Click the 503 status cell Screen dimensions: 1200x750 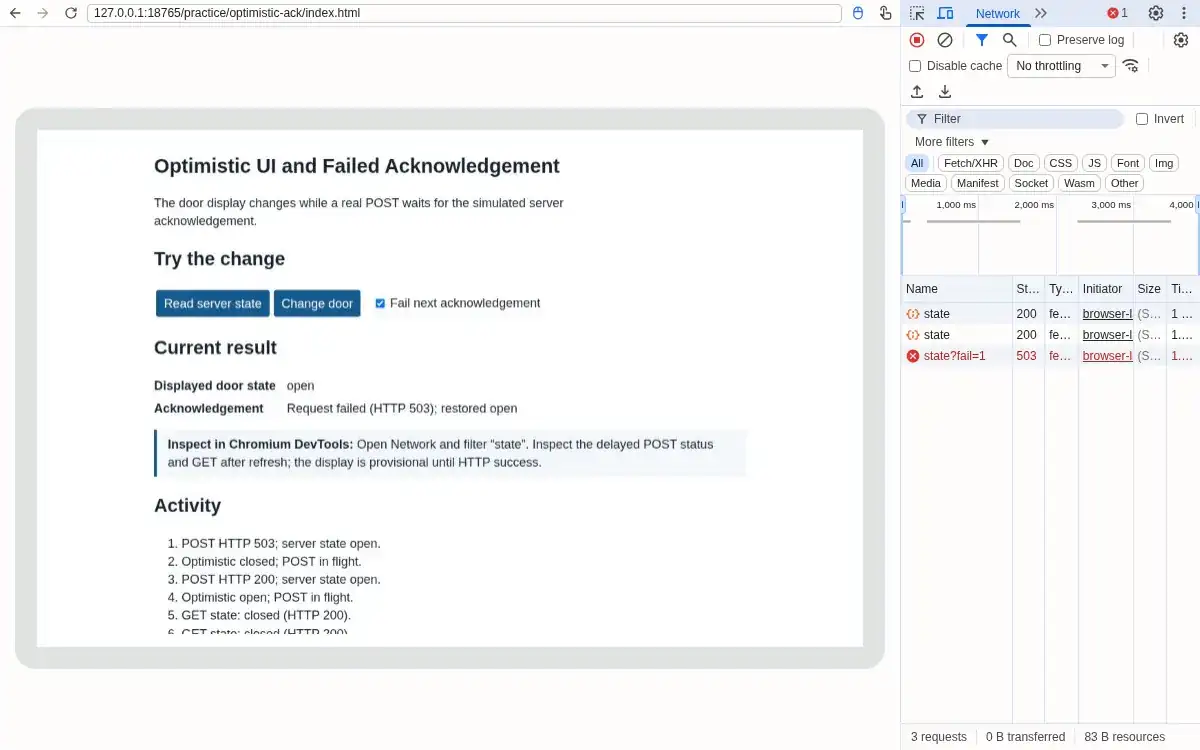click(1028, 356)
